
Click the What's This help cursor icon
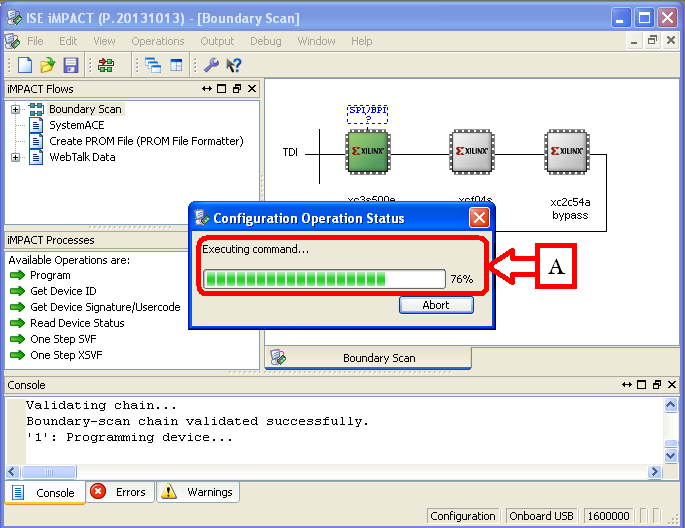pos(234,65)
